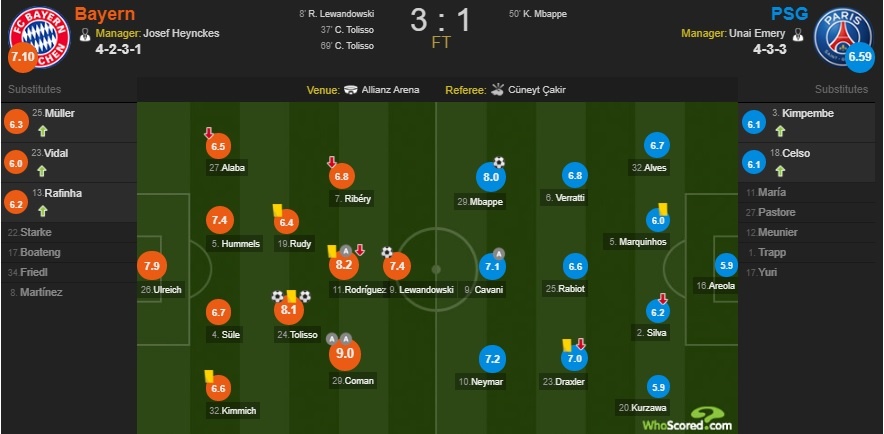Click Ribéry's red substitution arrow
Screen dimensions: 884x434
click(x=332, y=162)
